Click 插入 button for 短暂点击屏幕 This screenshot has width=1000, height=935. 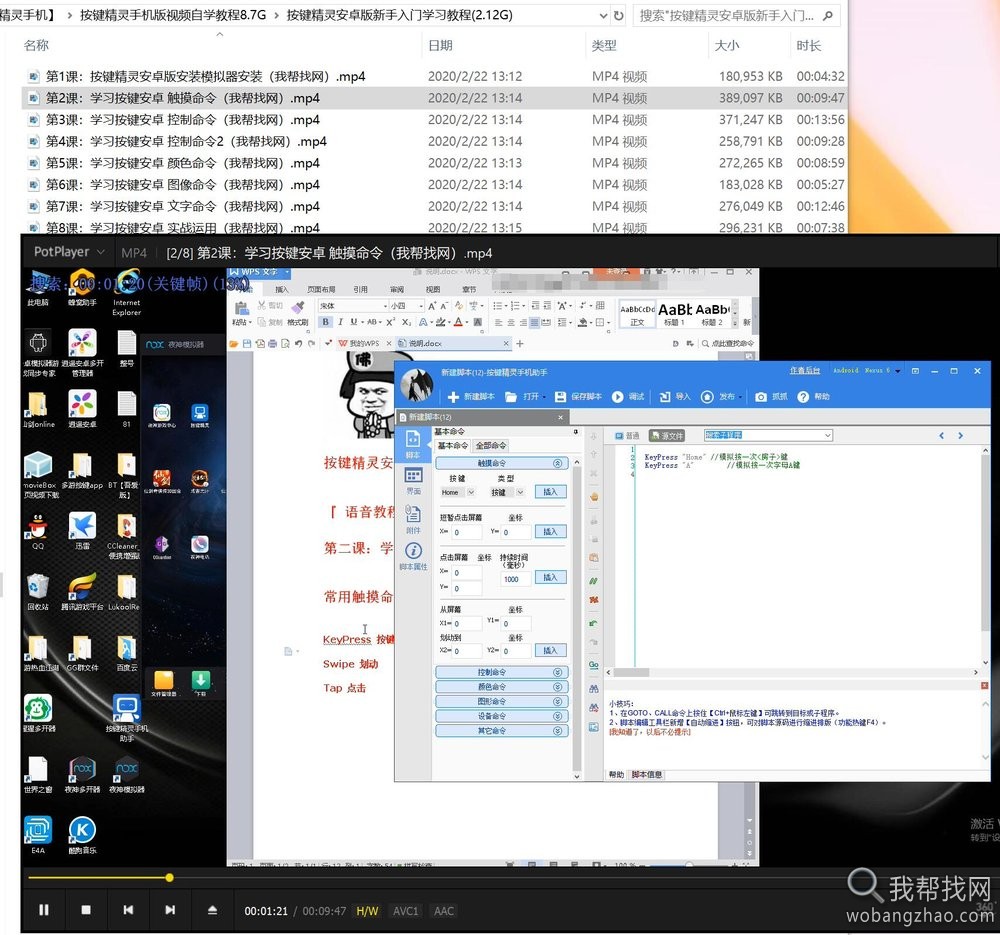point(550,531)
